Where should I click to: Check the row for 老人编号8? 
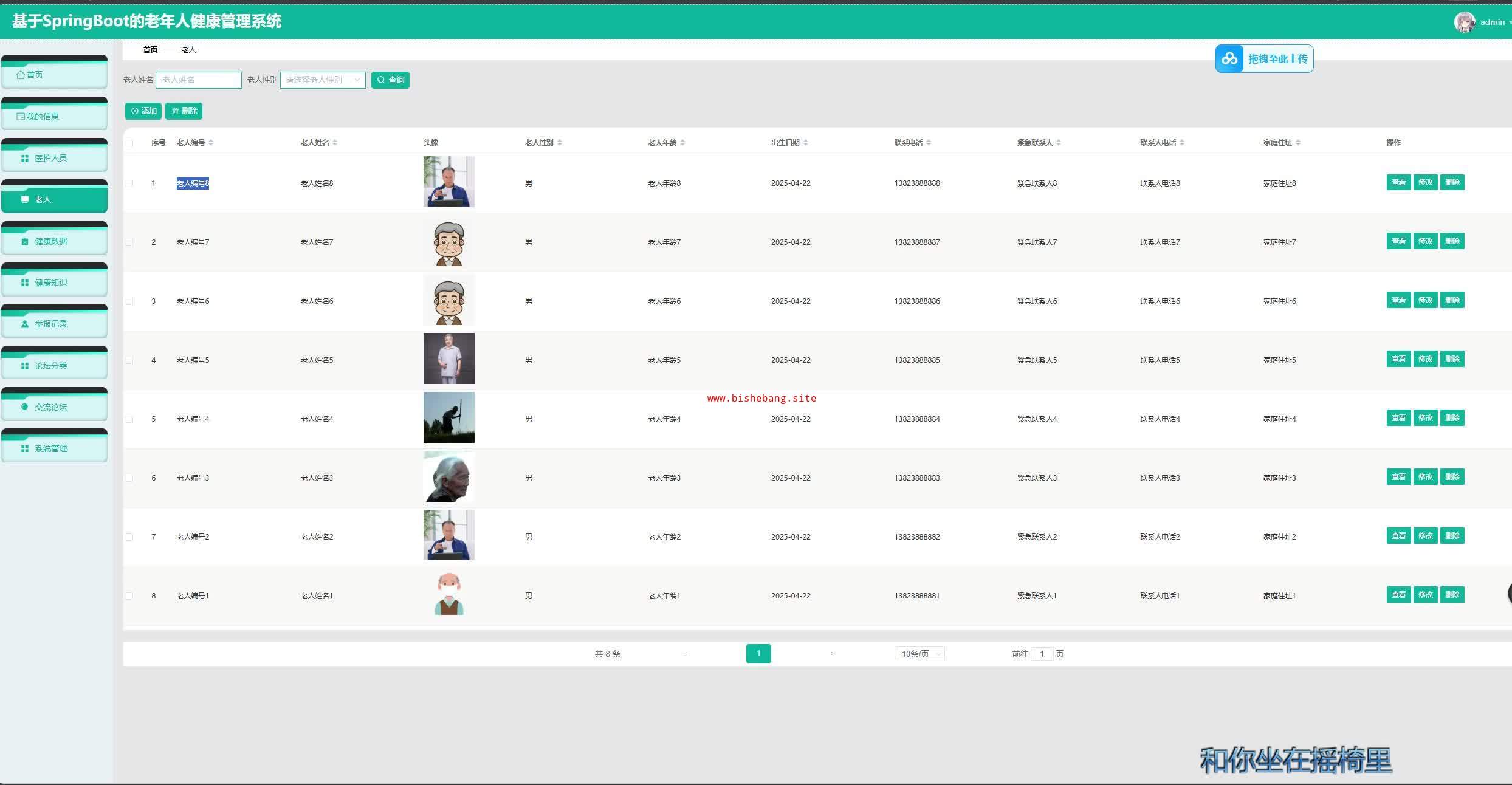pos(129,183)
